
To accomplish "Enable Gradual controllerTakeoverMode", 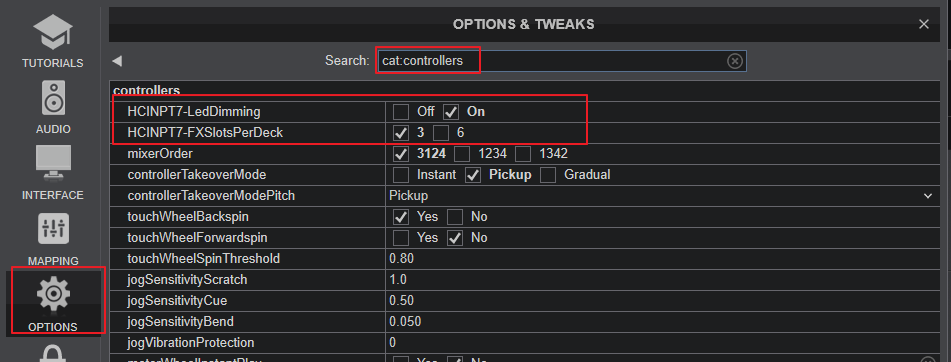I will coord(548,175).
